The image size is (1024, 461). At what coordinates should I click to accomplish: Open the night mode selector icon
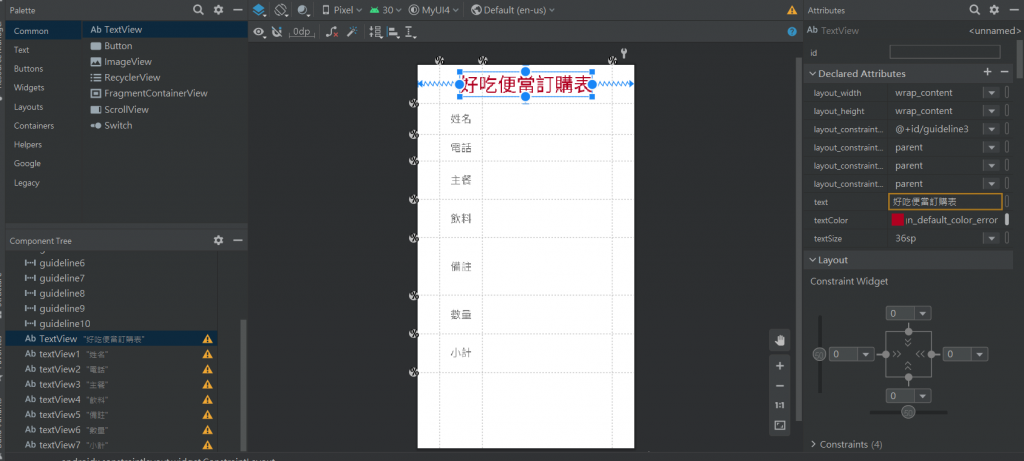(x=304, y=10)
